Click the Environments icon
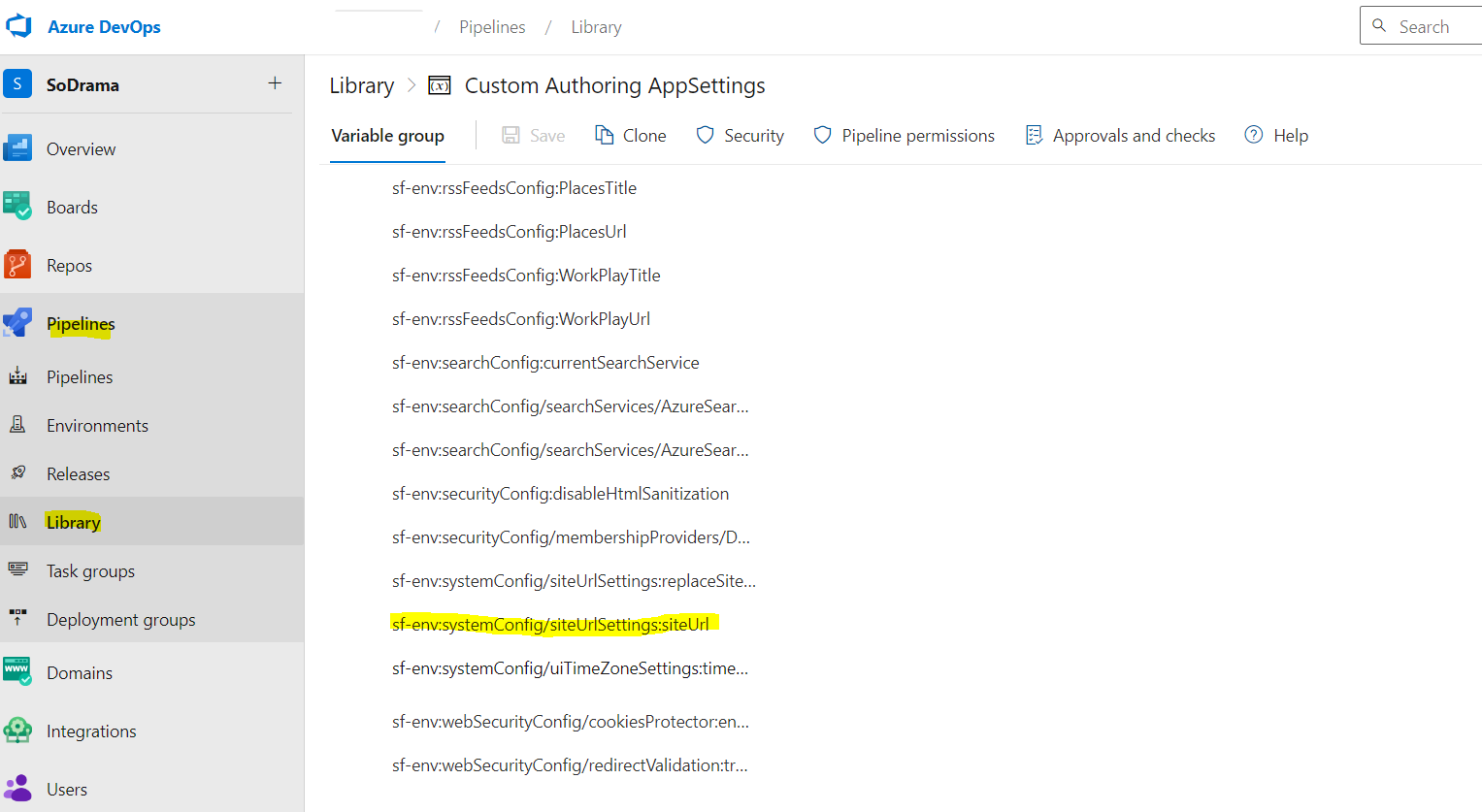This screenshot has height=812, width=1482. coord(17,424)
